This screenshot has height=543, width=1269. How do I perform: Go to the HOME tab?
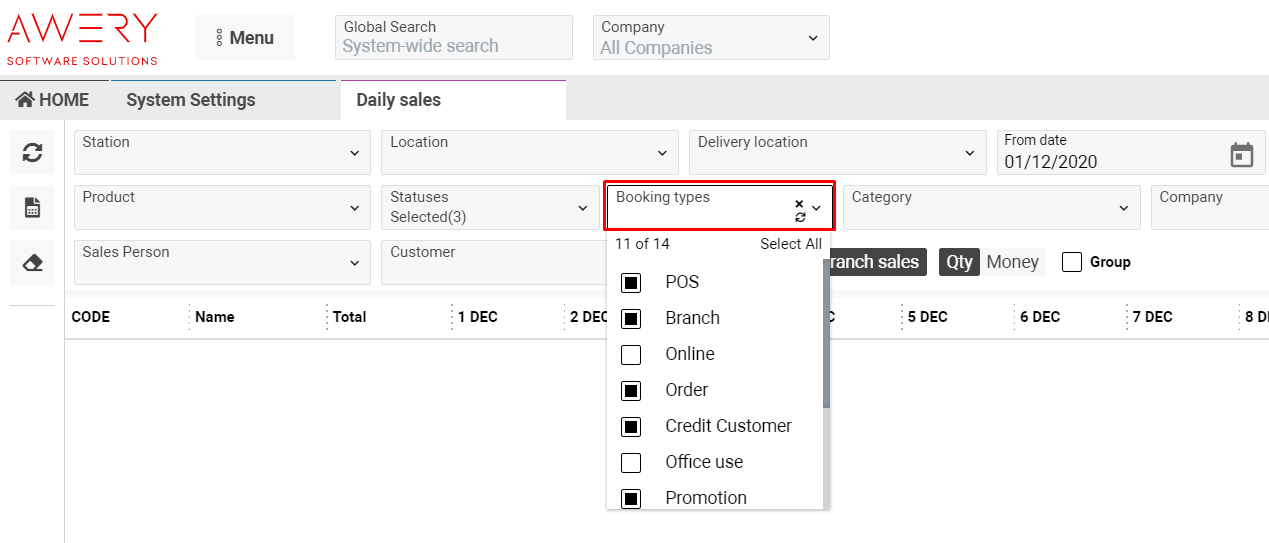point(53,100)
